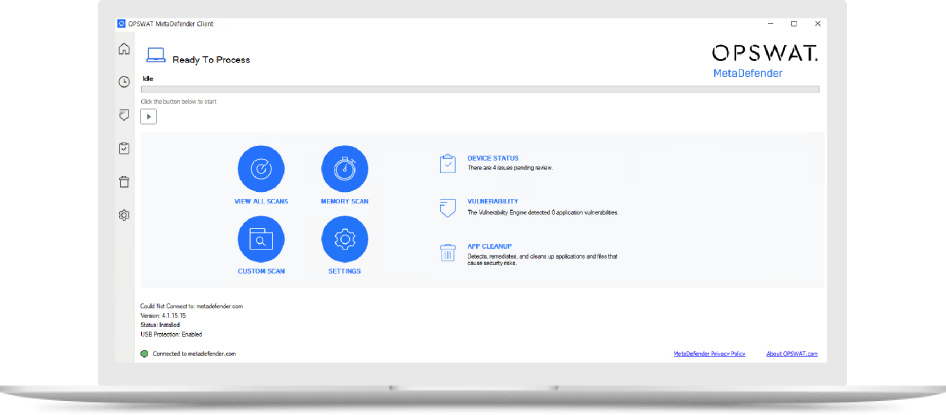The image size is (946, 415).
Task: Click 'Version: 4.1.15.15' text
Action: click(x=163, y=315)
